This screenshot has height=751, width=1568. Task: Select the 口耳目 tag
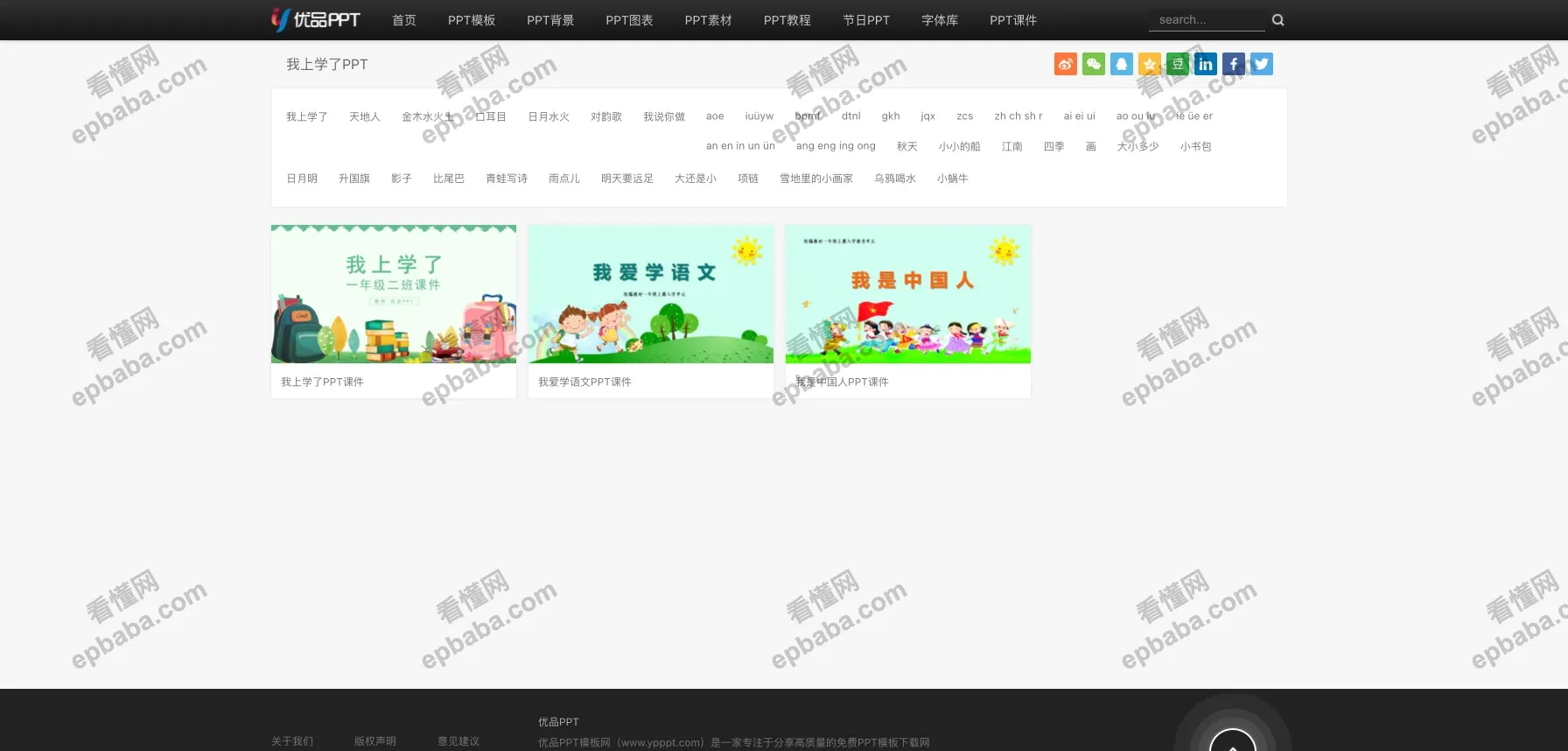(x=491, y=116)
